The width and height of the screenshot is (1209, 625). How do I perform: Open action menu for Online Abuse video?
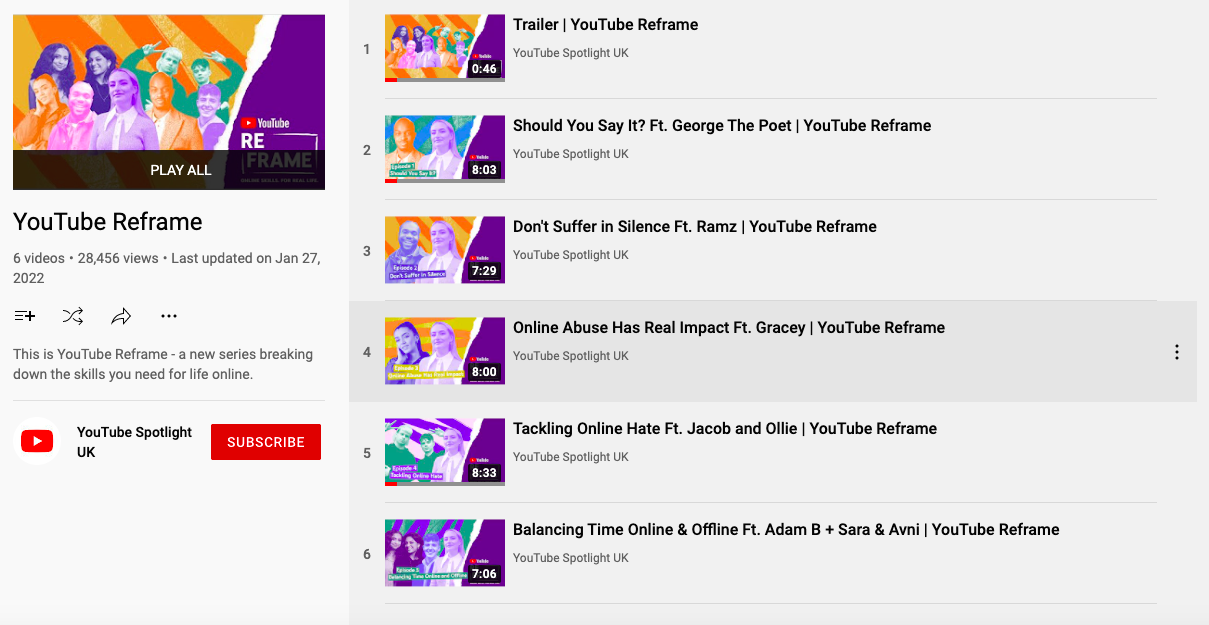(1177, 352)
